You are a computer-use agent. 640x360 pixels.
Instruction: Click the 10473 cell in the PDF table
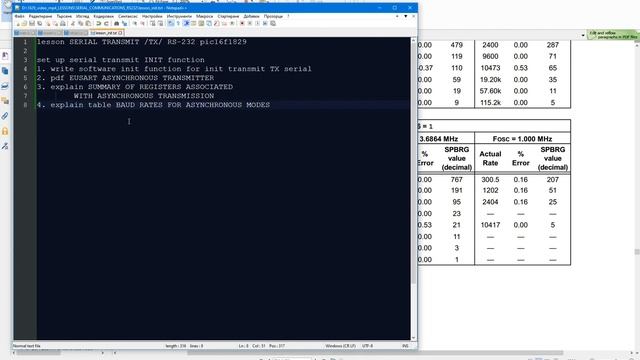pos(490,68)
